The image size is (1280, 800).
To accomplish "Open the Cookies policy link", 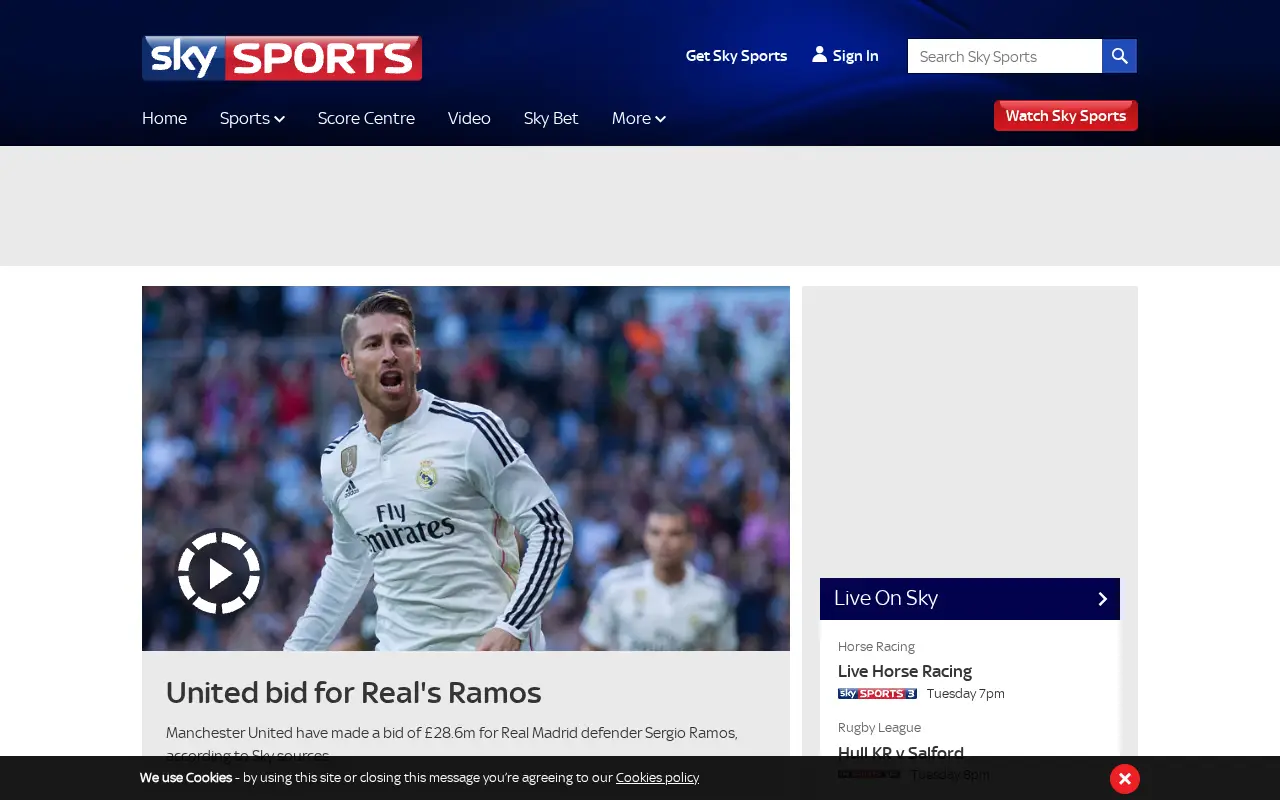I will 657,778.
